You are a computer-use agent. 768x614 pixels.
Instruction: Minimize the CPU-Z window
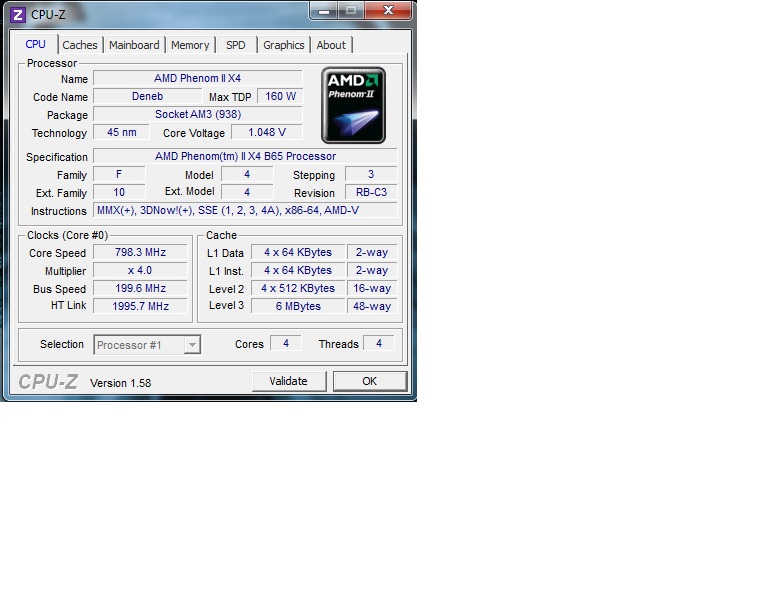[x=324, y=10]
